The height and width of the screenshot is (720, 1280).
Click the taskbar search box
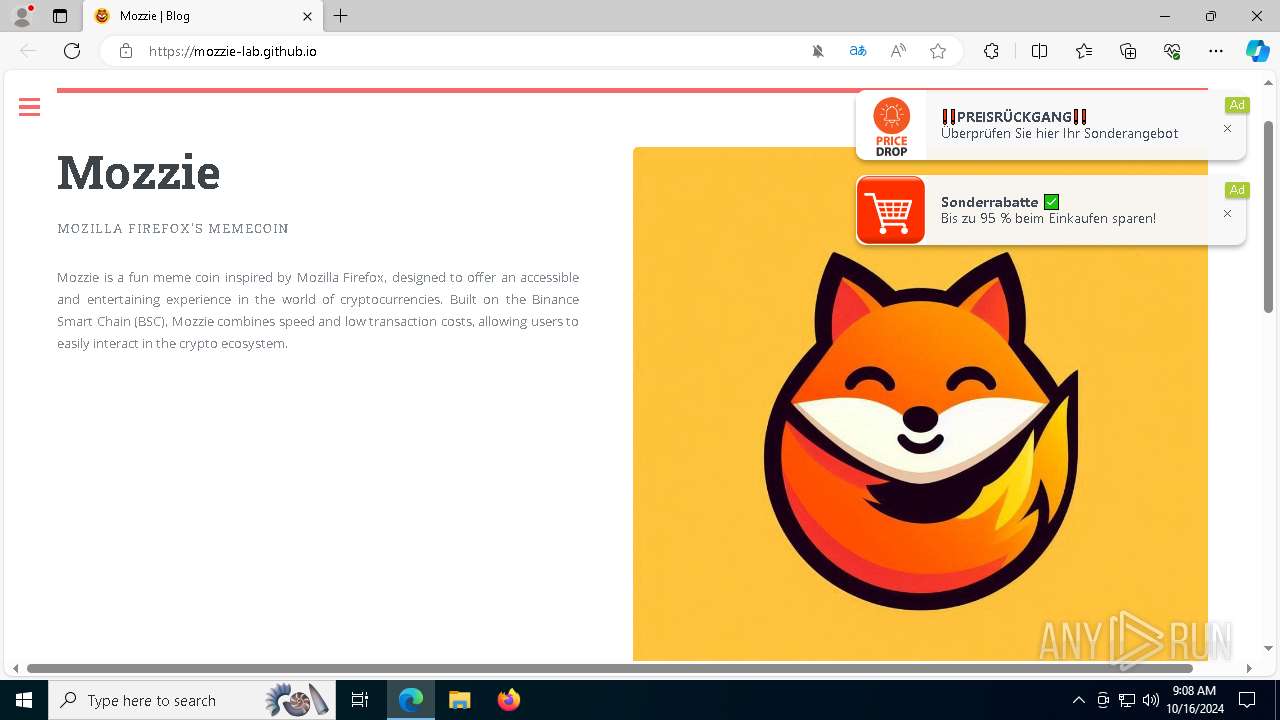point(192,700)
